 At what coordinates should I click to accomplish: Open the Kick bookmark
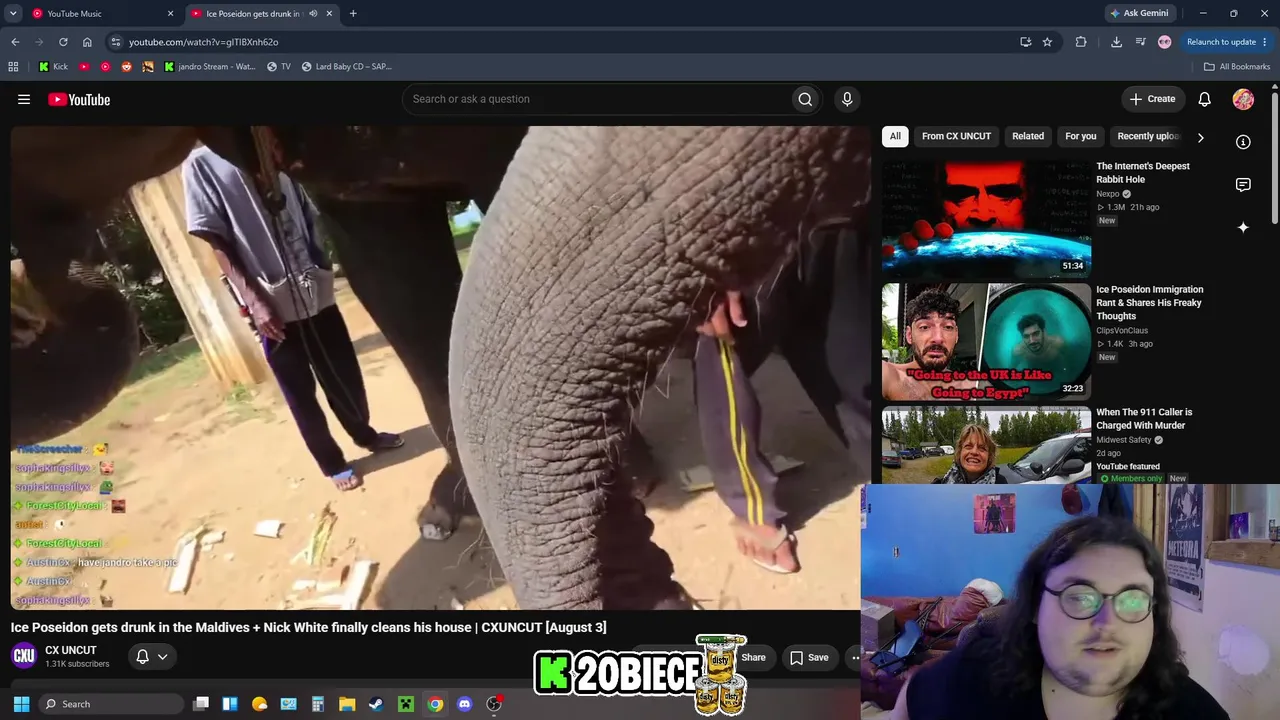(54, 67)
